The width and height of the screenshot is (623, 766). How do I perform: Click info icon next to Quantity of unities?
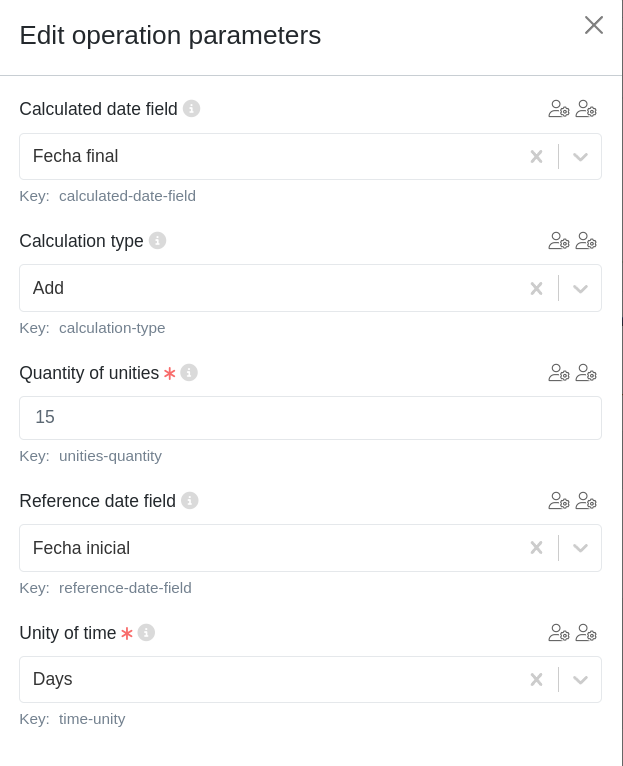tap(189, 373)
